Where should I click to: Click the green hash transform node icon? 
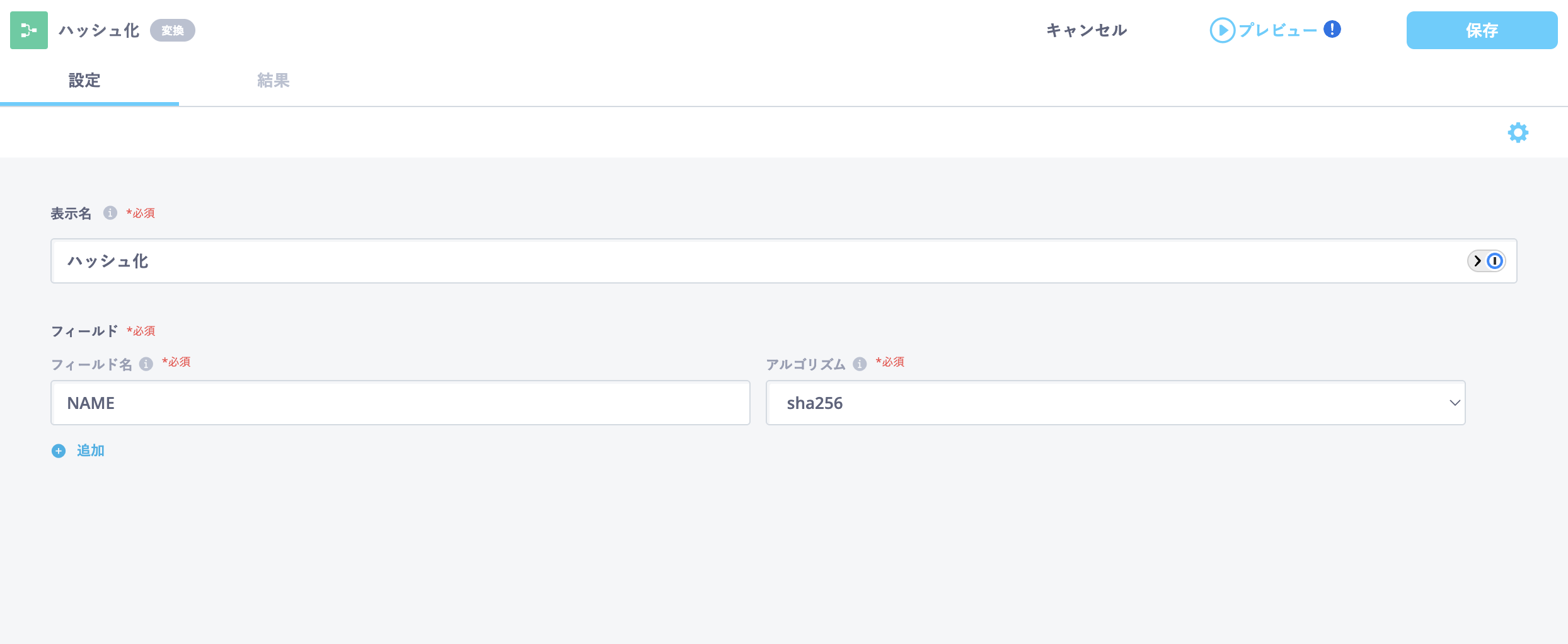[x=29, y=30]
